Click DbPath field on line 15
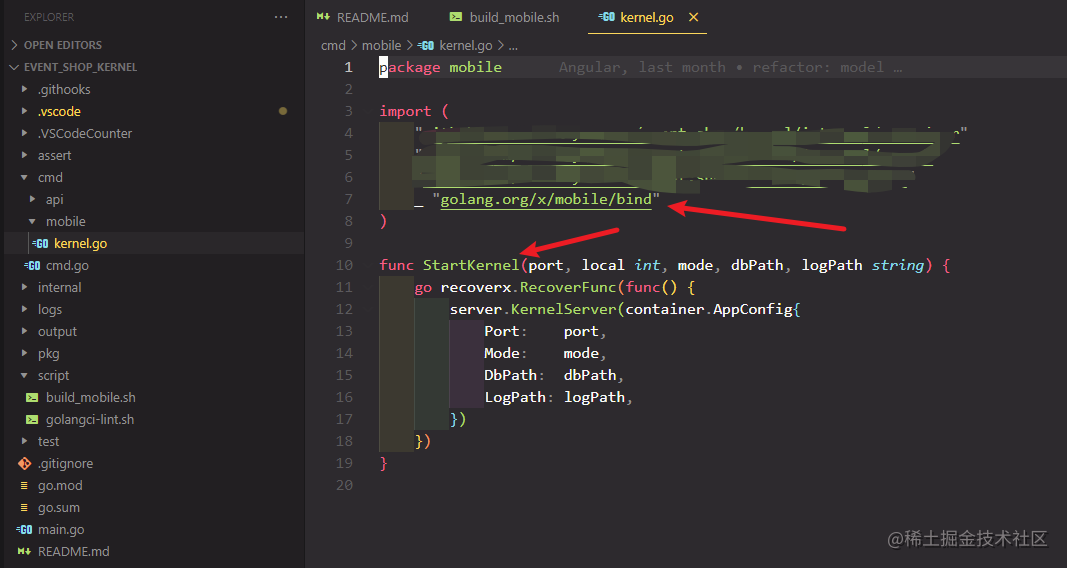Viewport: 1067px width, 568px height. [510, 375]
